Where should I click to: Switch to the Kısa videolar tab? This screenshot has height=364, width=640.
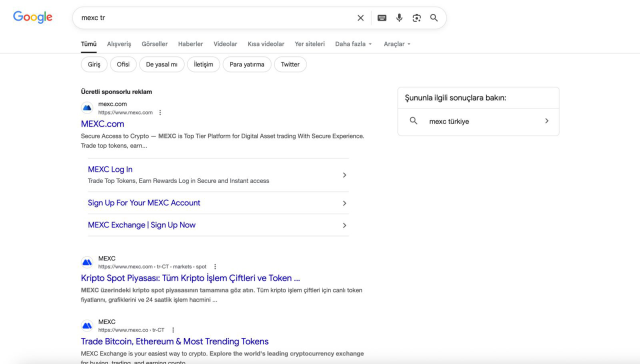(x=266, y=44)
